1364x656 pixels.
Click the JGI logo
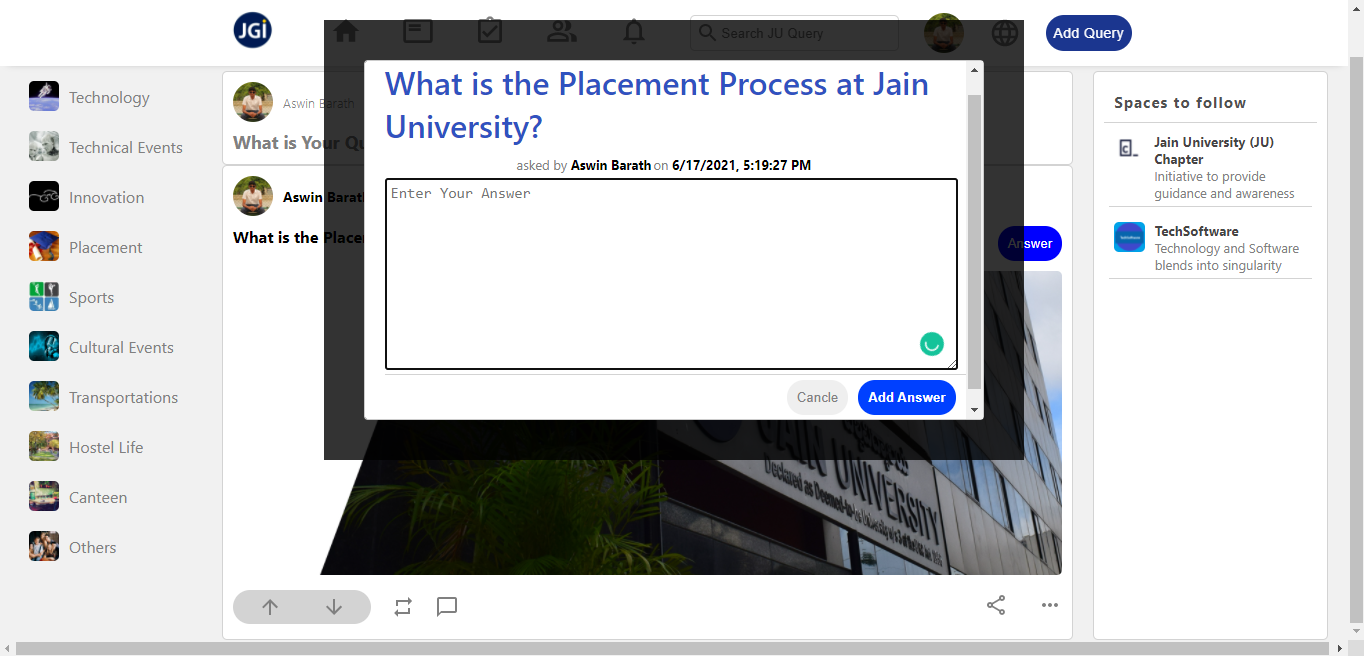point(252,30)
